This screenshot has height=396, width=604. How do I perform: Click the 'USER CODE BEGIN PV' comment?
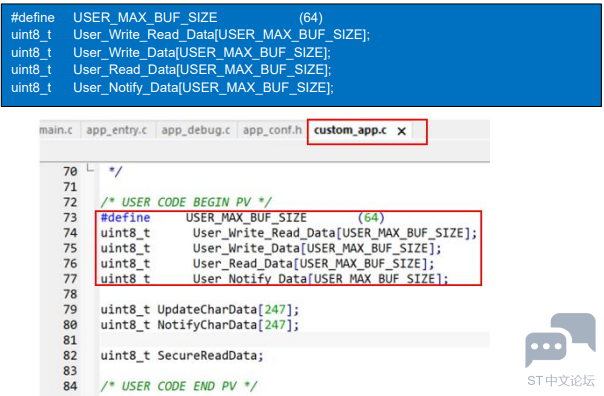click(186, 202)
